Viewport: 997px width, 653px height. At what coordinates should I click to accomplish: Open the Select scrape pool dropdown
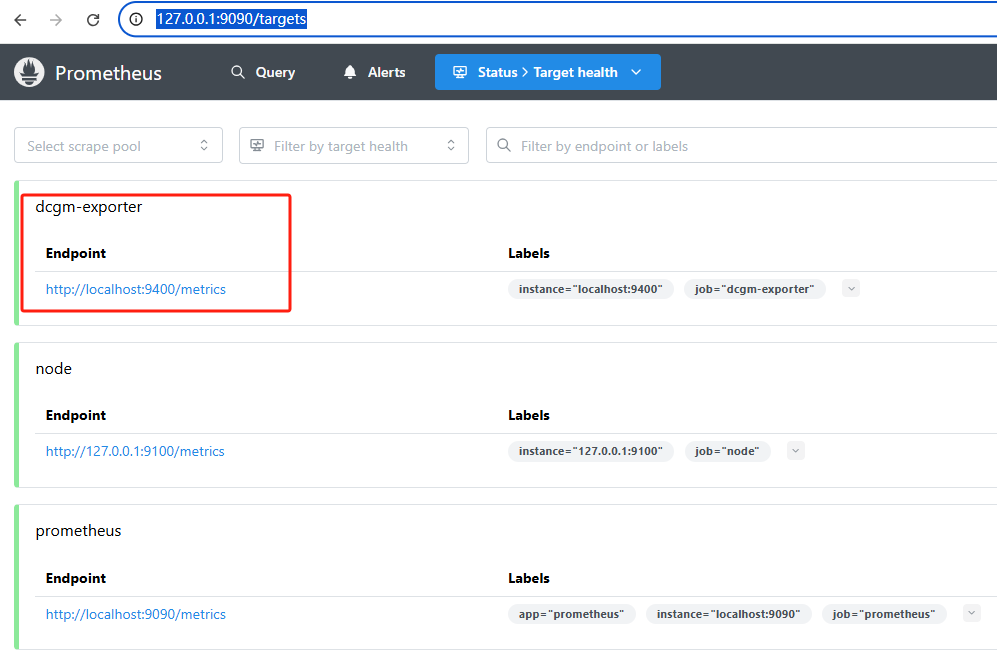click(x=118, y=146)
